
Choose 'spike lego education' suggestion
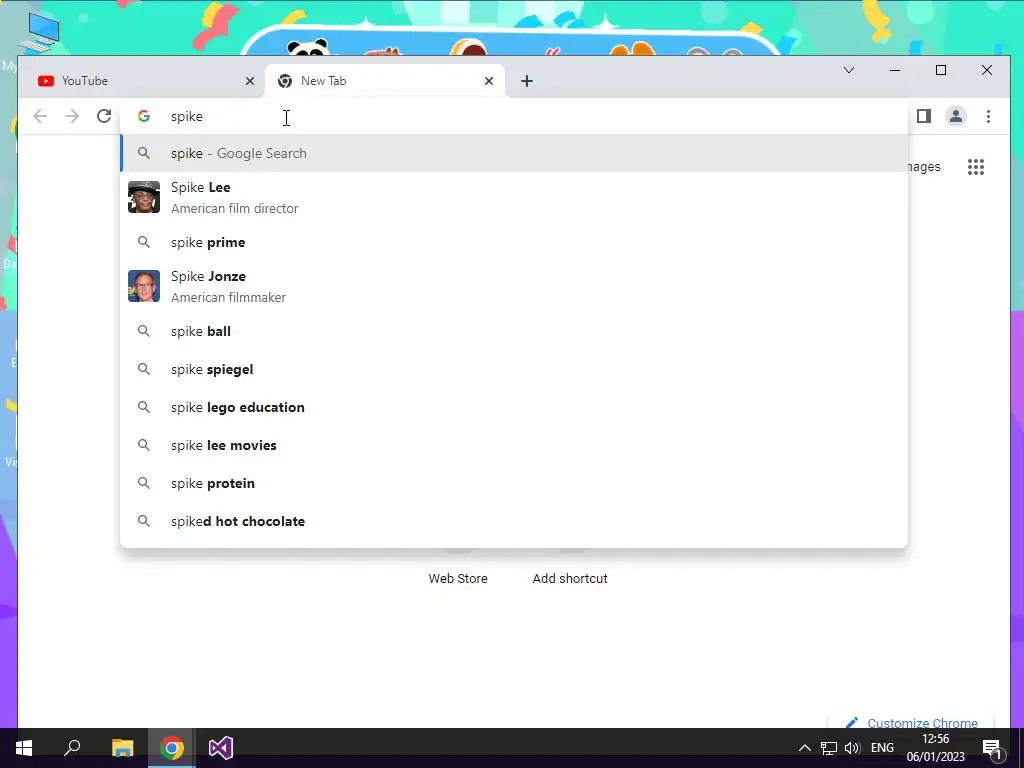pyautogui.click(x=514, y=407)
